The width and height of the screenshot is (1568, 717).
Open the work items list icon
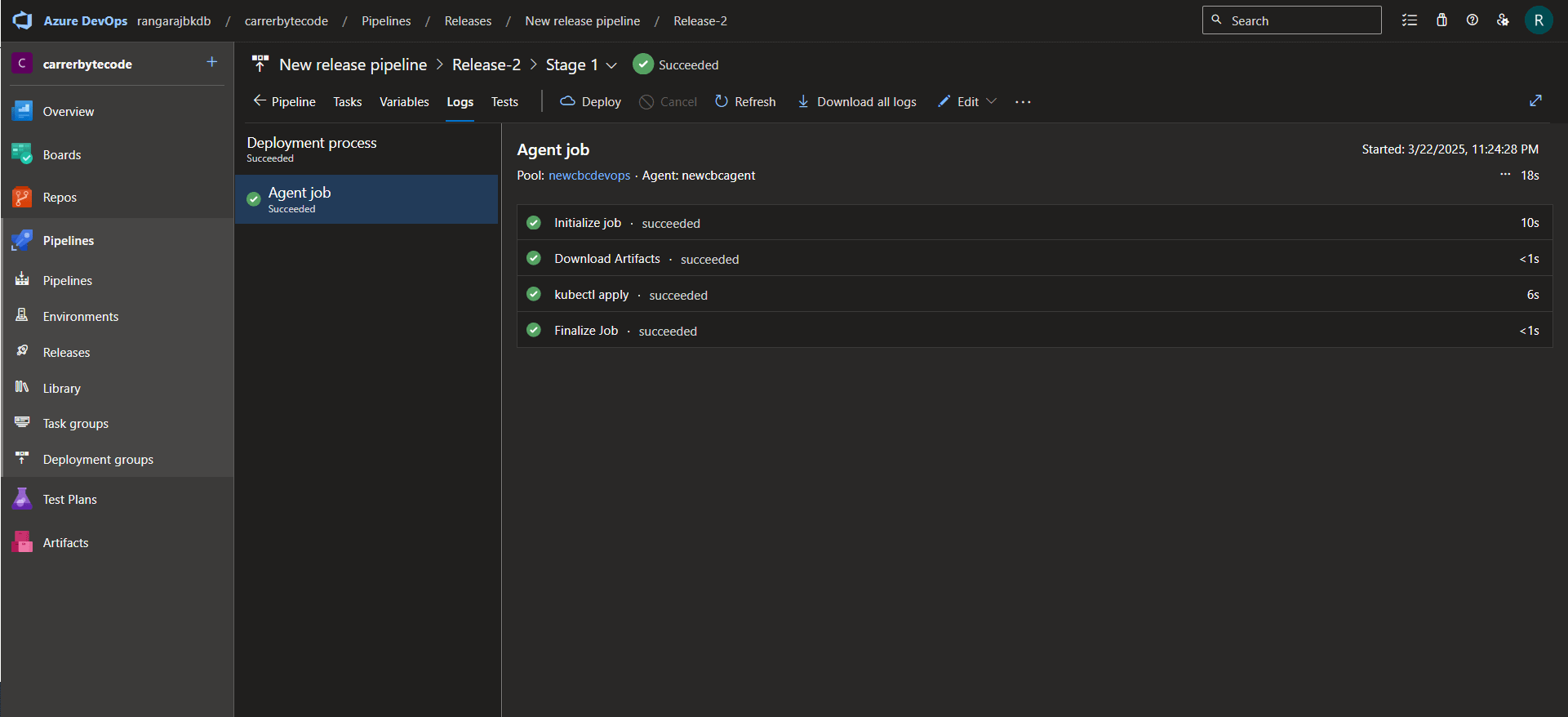point(1410,20)
